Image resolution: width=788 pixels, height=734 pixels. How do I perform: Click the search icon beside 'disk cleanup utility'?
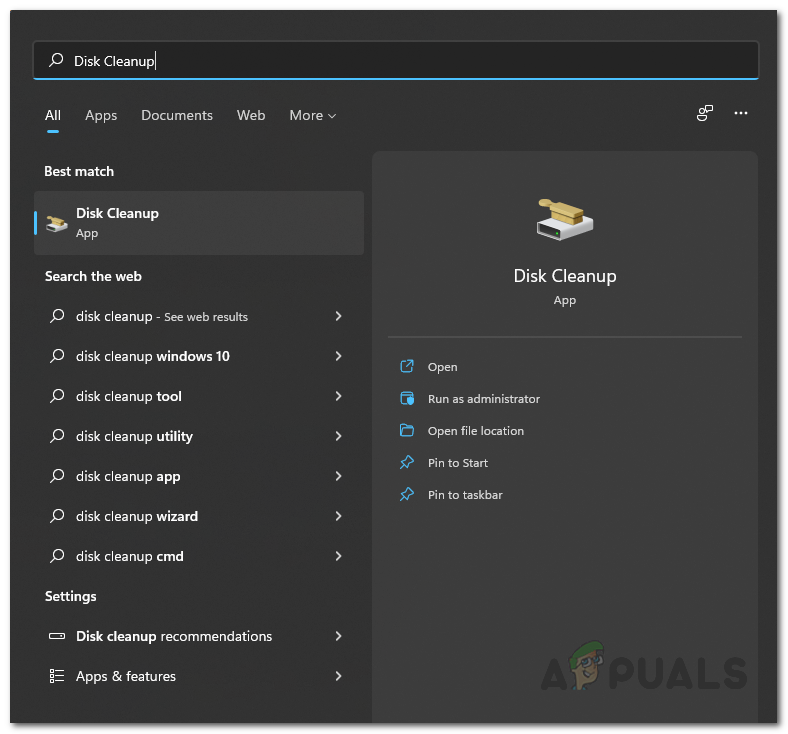click(x=57, y=436)
